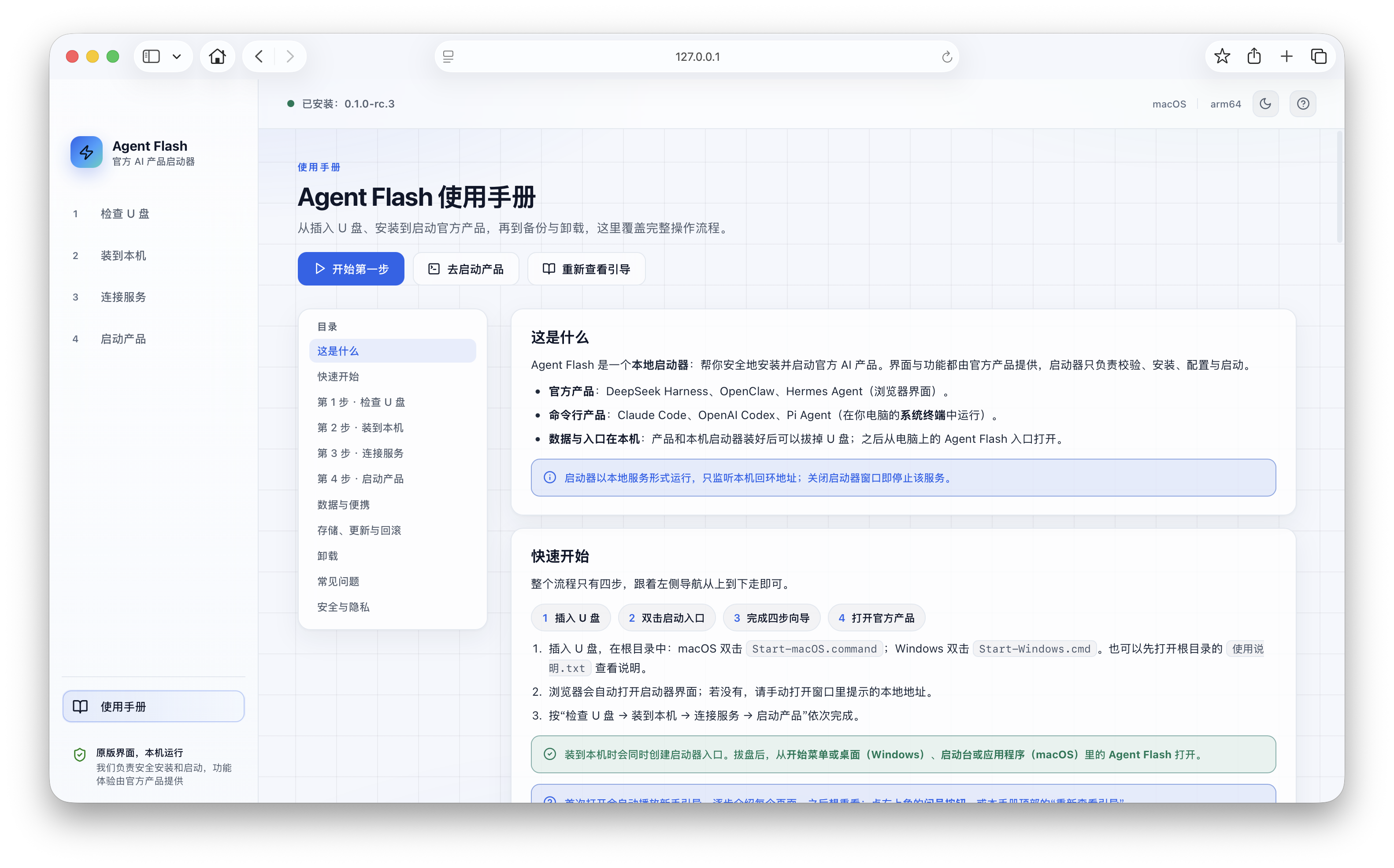Click the 插入 U 盘 step pill
The height and width of the screenshot is (868, 1394).
[571, 618]
